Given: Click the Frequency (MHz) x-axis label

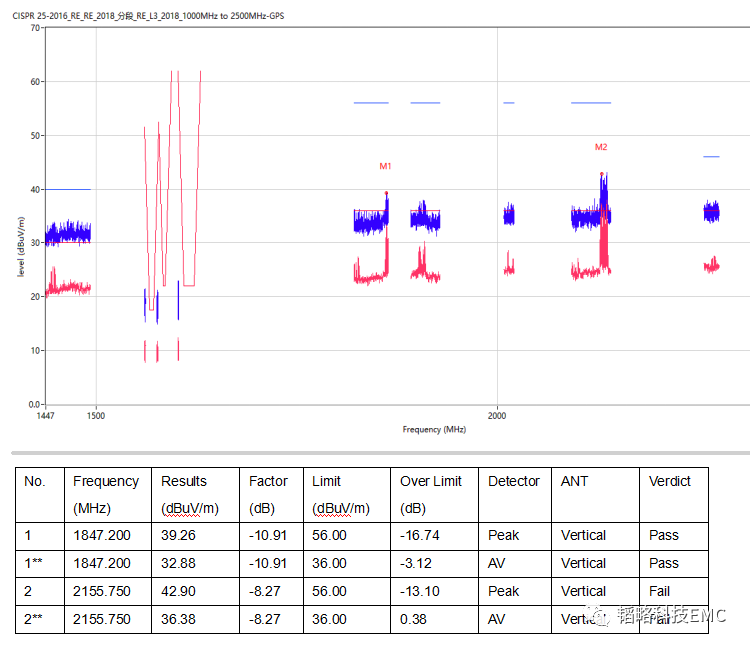Looking at the screenshot, I should pyautogui.click(x=434, y=429).
